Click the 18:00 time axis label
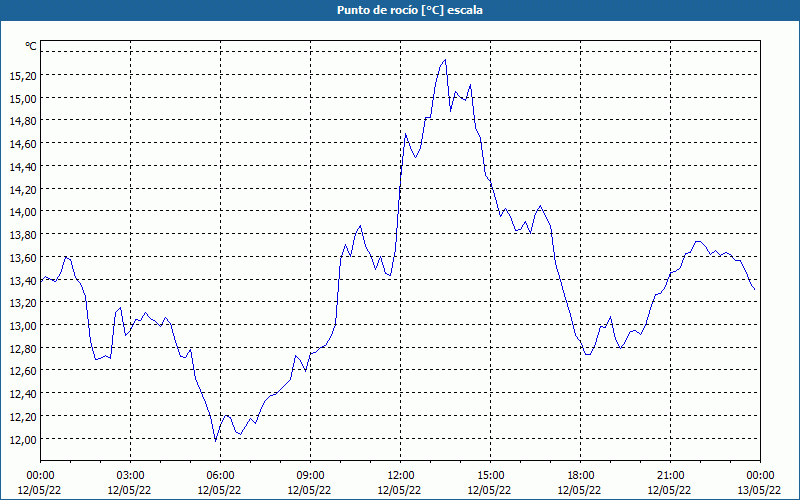Screen dimensions: 800x500 580,476
